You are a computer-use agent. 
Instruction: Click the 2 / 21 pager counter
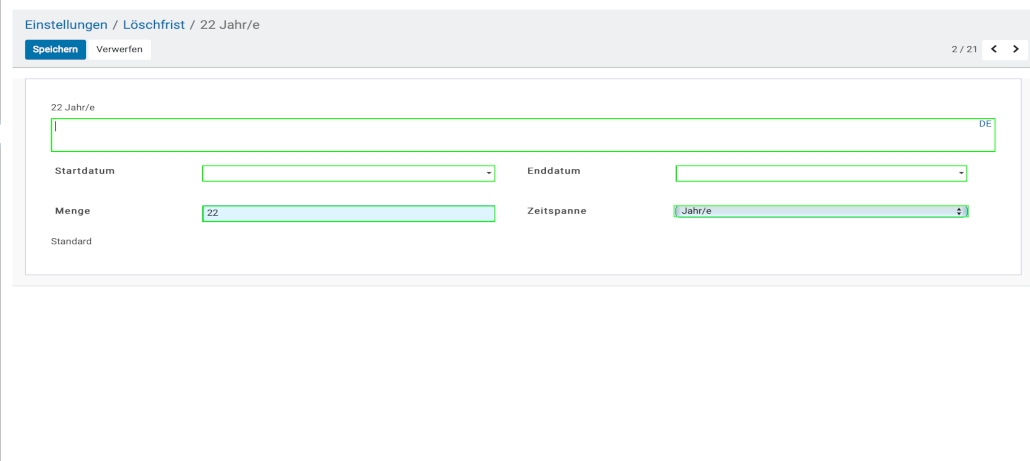(x=964, y=49)
